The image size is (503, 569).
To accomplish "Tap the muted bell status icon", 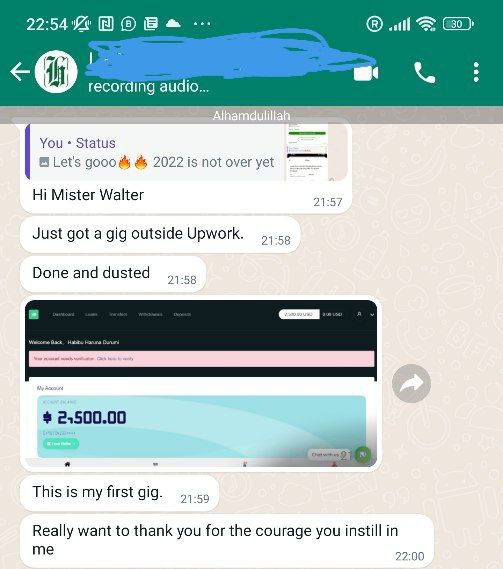I will click(81, 24).
